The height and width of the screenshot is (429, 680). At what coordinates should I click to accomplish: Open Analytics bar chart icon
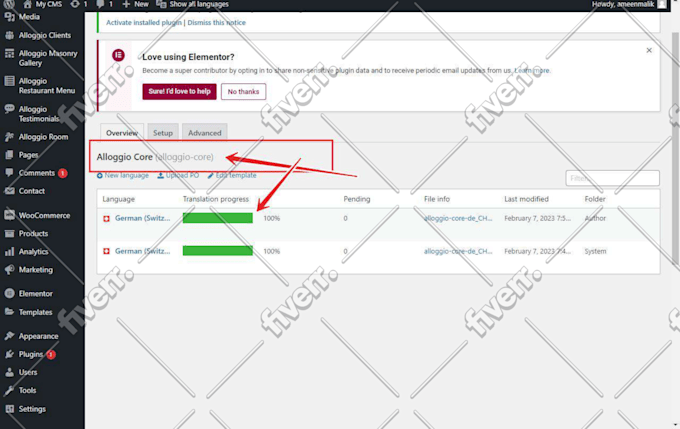coord(9,252)
